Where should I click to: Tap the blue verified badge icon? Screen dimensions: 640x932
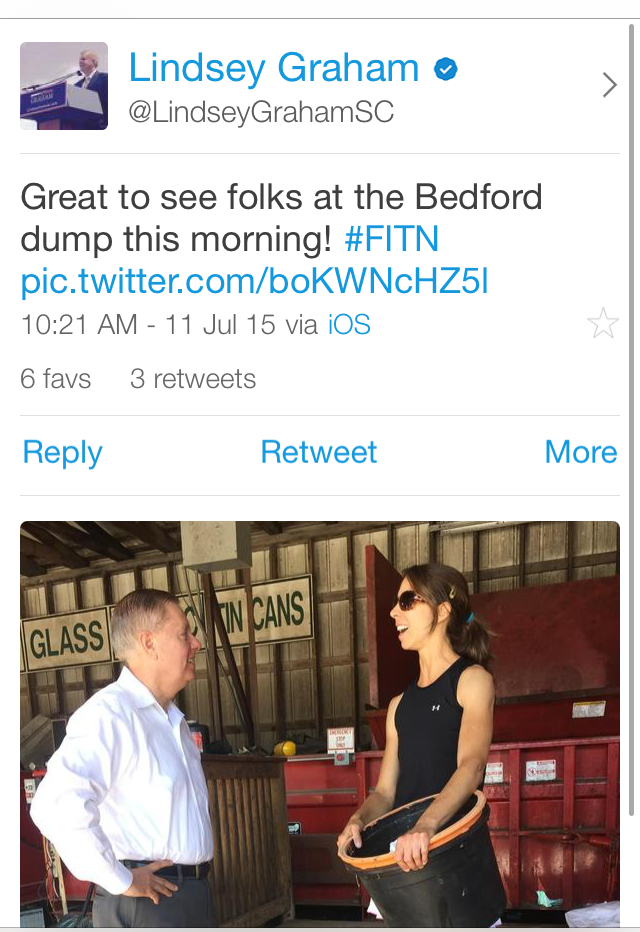point(446,69)
